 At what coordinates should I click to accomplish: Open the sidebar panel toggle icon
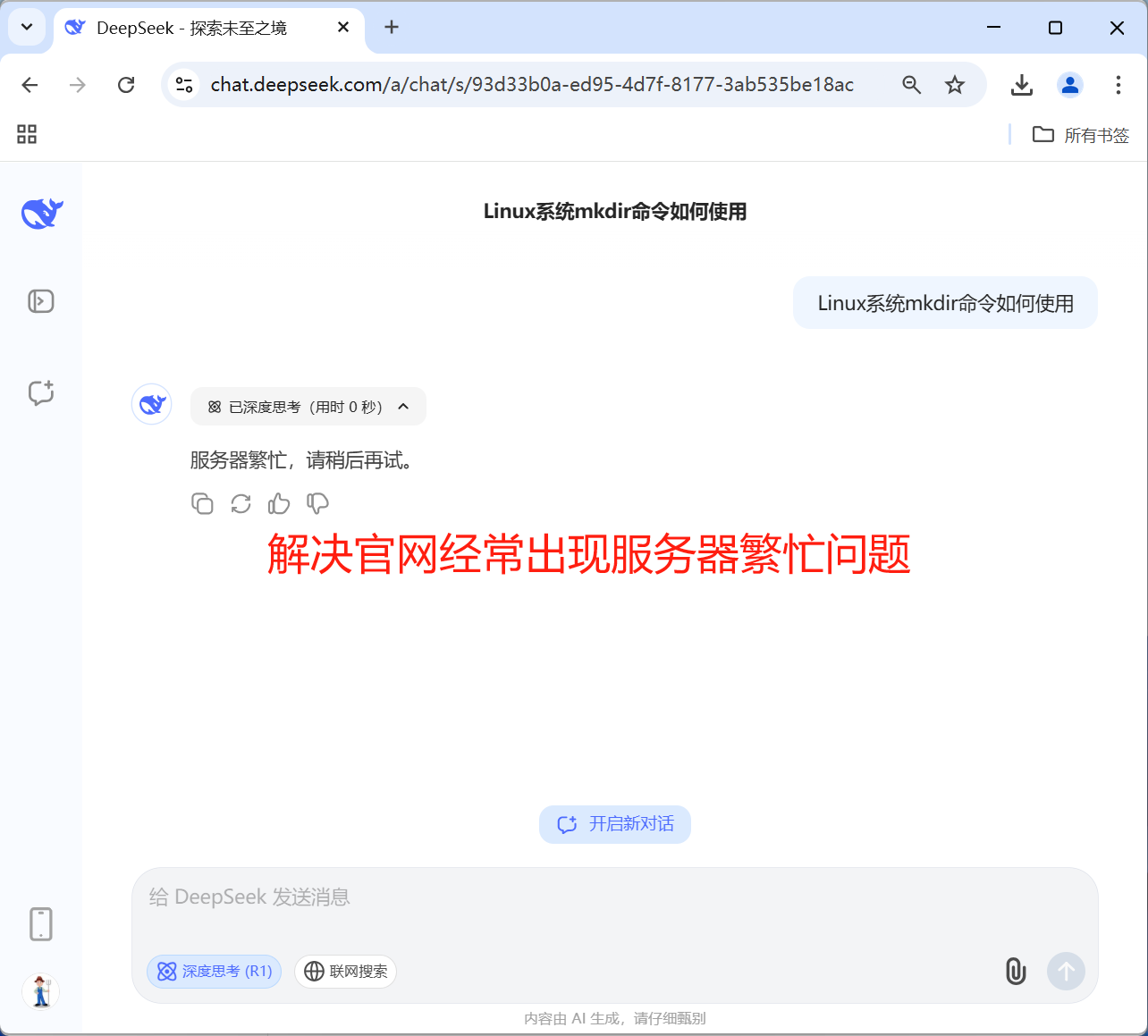pyautogui.click(x=41, y=301)
